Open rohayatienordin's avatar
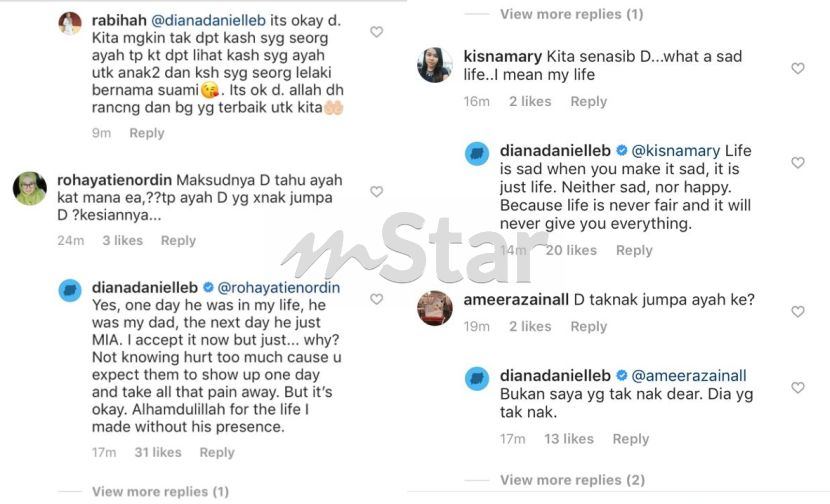The image size is (830, 504). tap(30, 188)
